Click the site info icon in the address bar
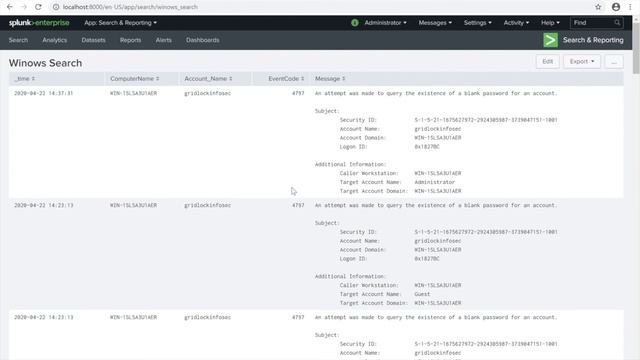Viewport: 640px width, 360px height. click(x=56, y=7)
